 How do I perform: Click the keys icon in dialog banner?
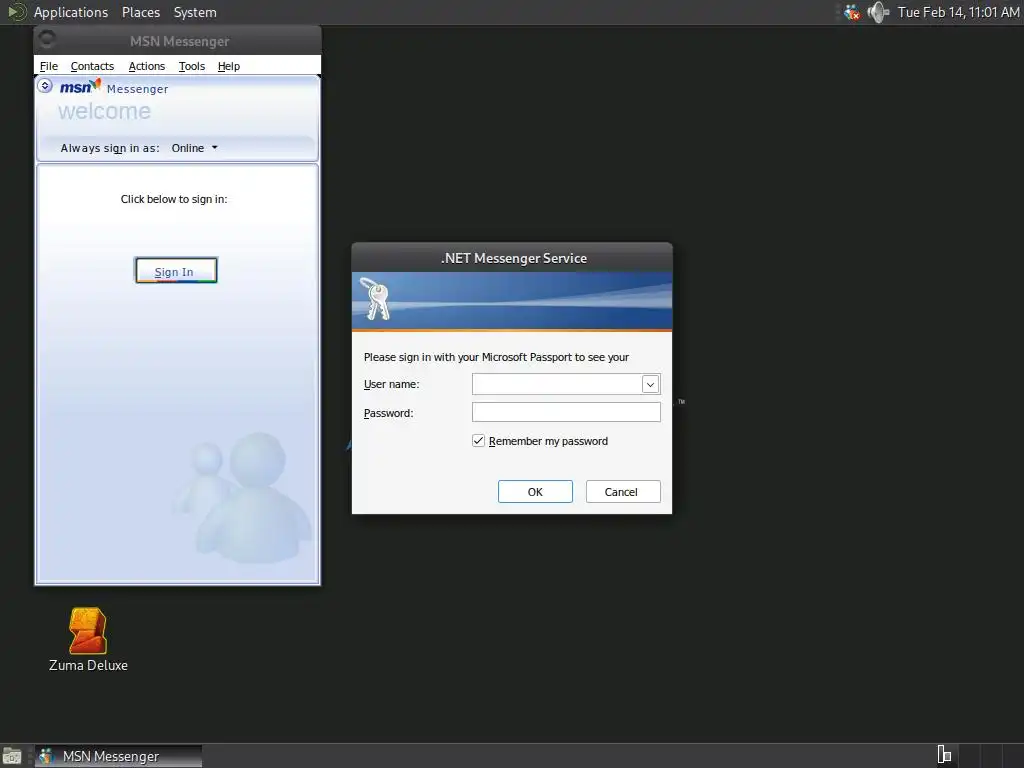(375, 298)
